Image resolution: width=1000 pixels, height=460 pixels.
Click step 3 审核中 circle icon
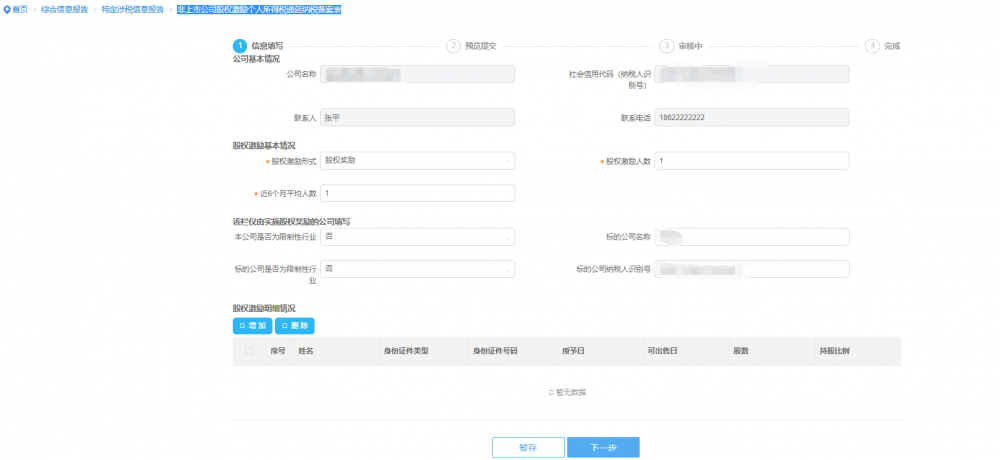pyautogui.click(x=667, y=46)
